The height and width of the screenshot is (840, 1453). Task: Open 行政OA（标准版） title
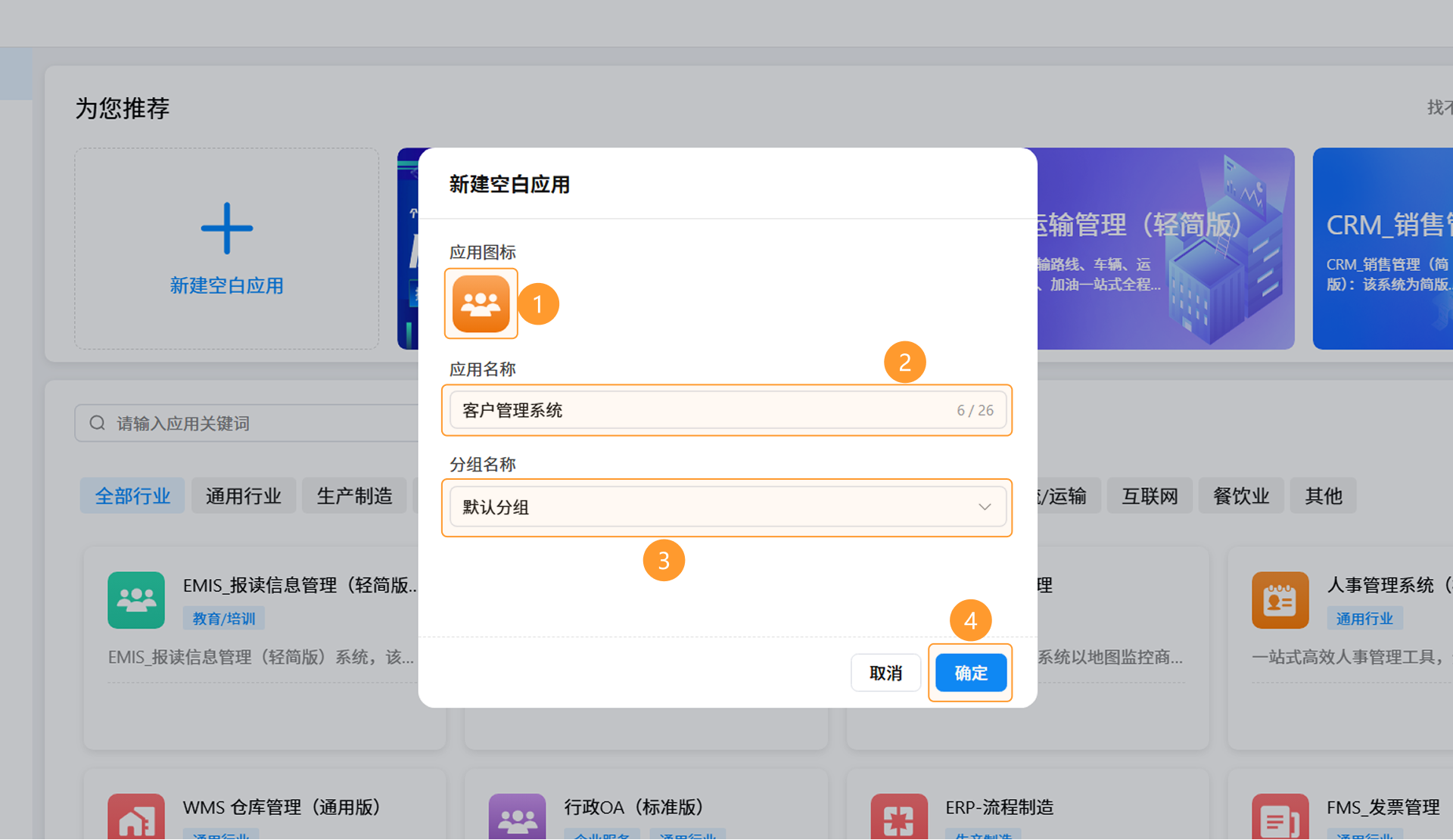coord(634,807)
